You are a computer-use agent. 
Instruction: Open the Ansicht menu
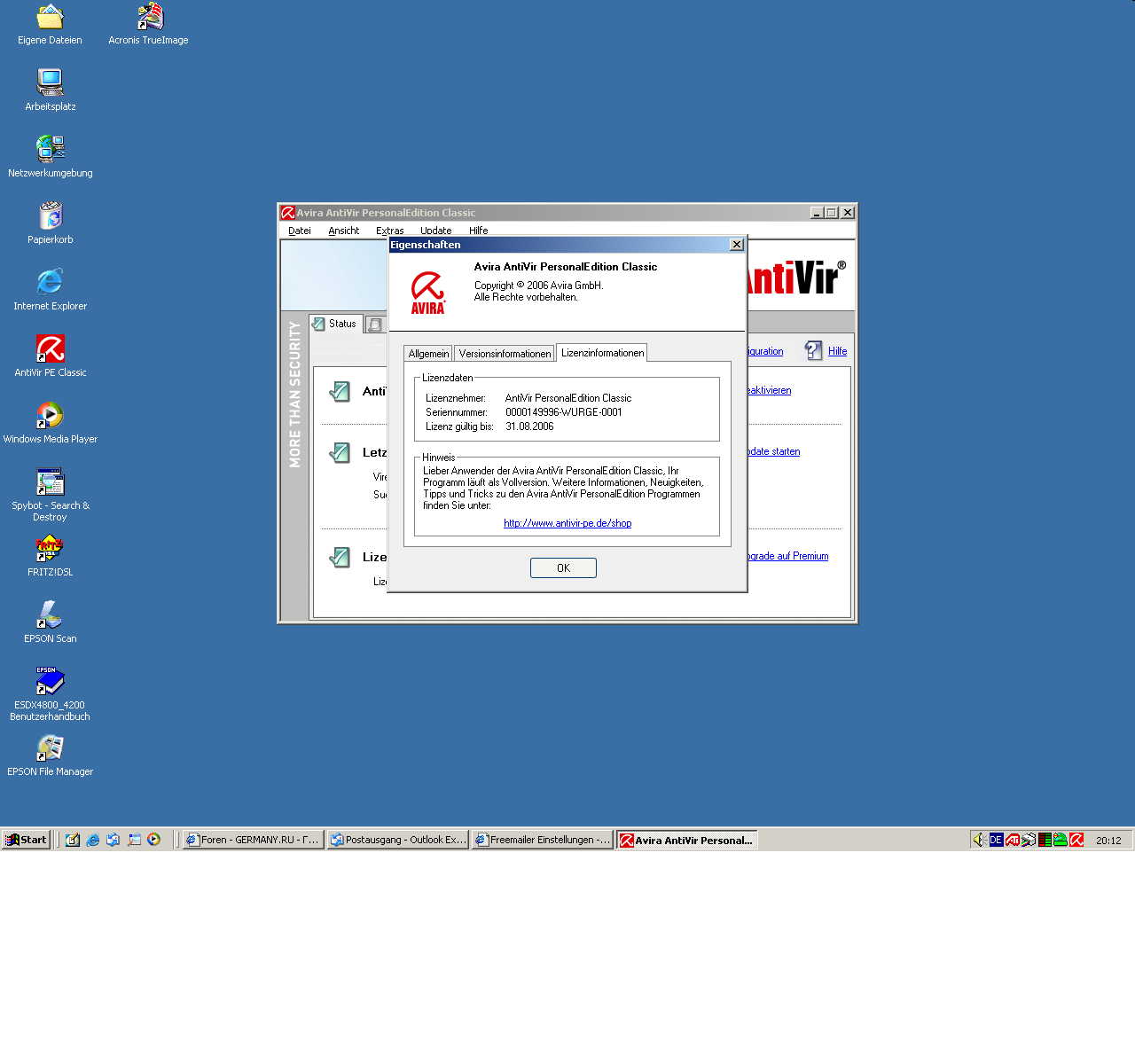[344, 231]
